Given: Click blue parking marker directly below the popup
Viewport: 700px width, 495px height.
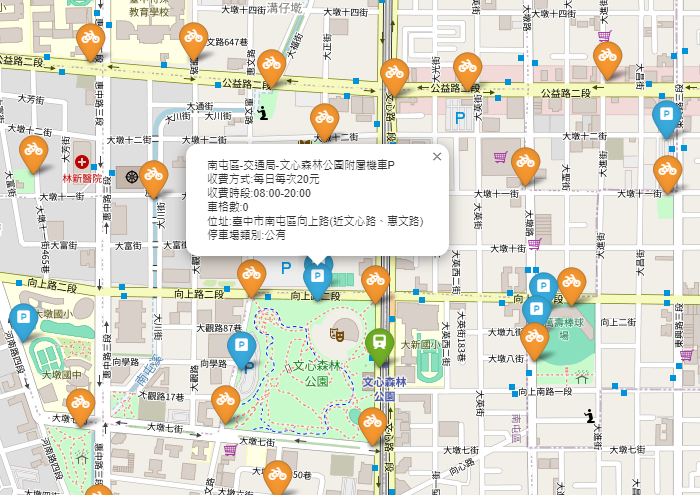Looking at the screenshot, I should coord(318,276).
